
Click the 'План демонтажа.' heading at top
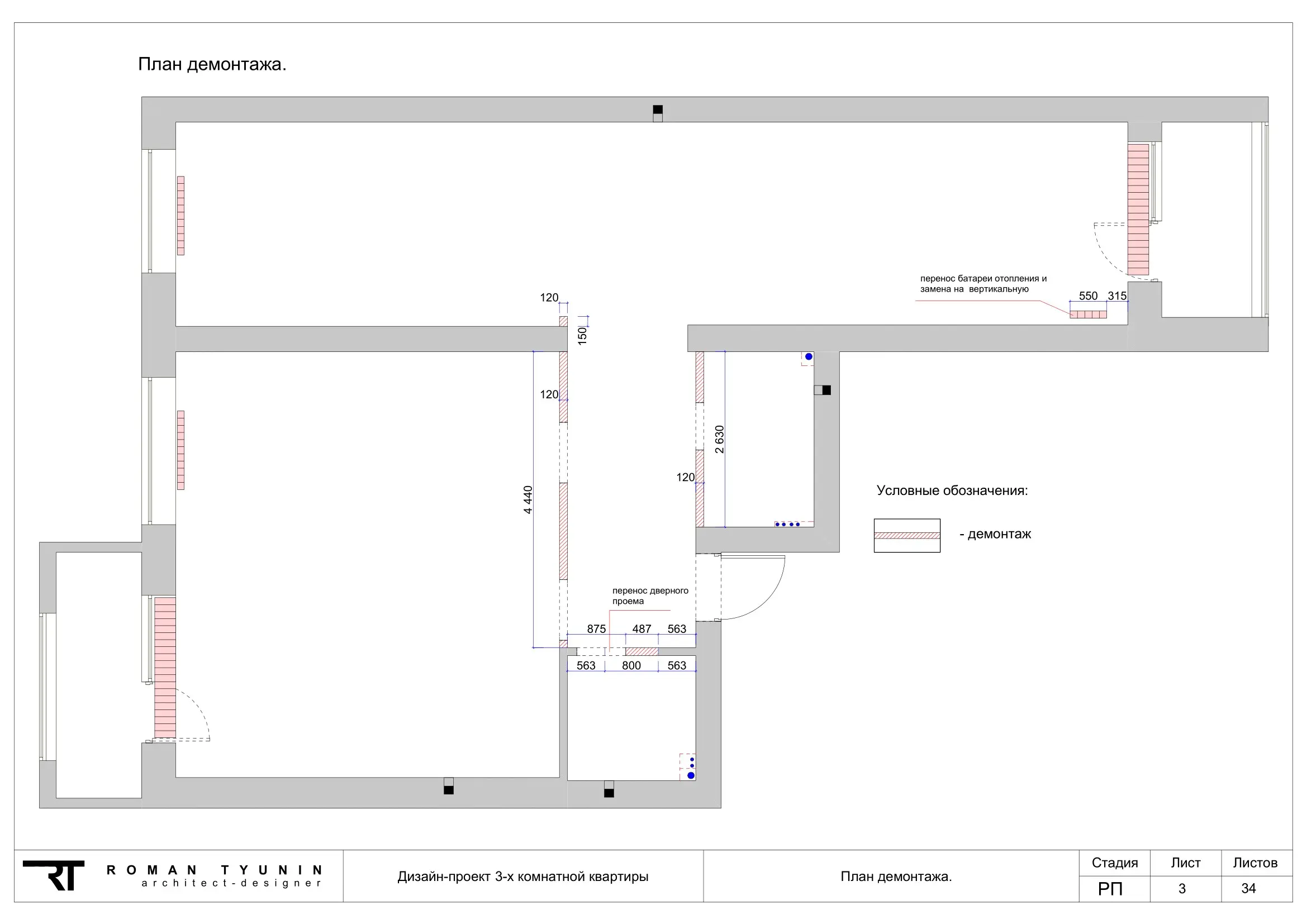(x=212, y=64)
